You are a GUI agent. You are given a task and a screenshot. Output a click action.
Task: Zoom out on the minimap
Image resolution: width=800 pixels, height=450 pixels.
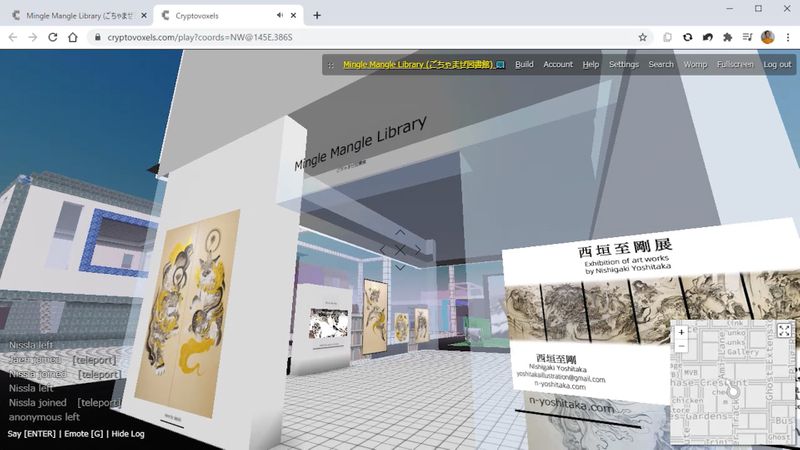pos(681,346)
